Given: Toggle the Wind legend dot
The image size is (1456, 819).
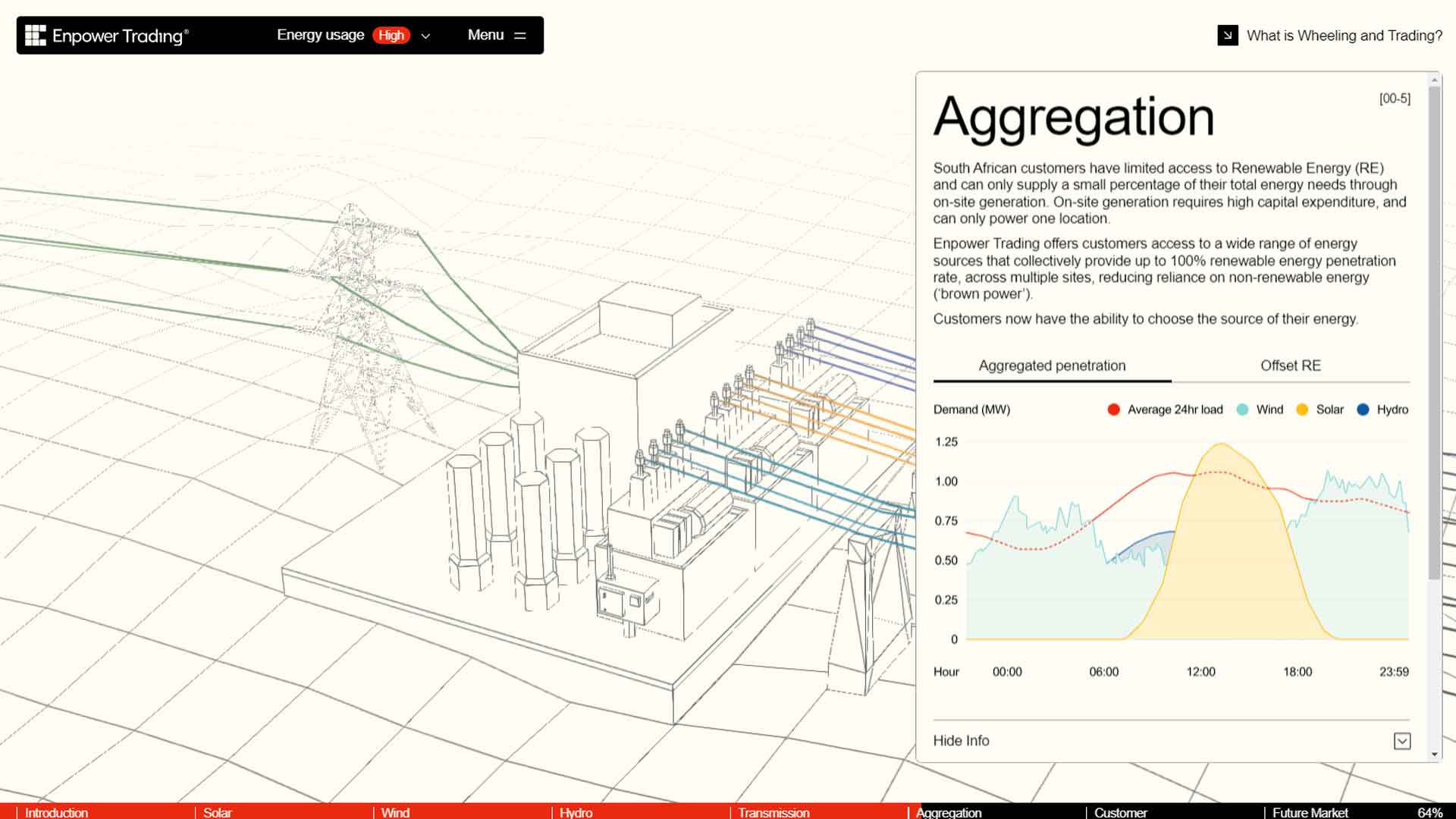Looking at the screenshot, I should [x=1242, y=409].
